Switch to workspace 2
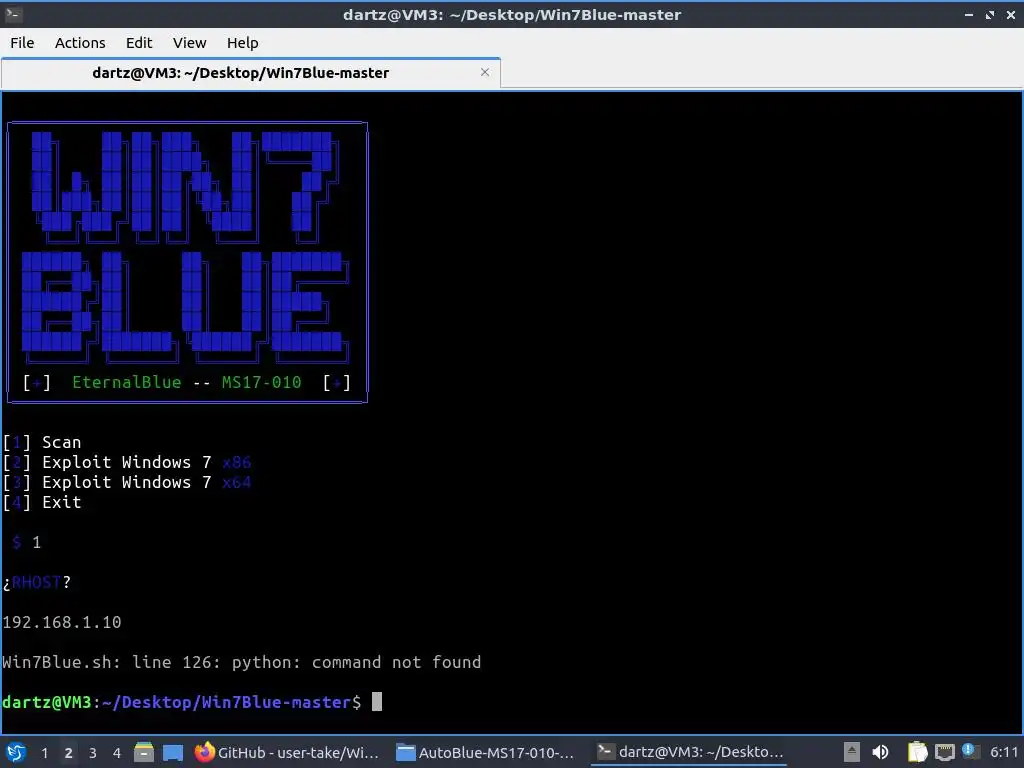This screenshot has height=768, width=1024. (x=68, y=753)
